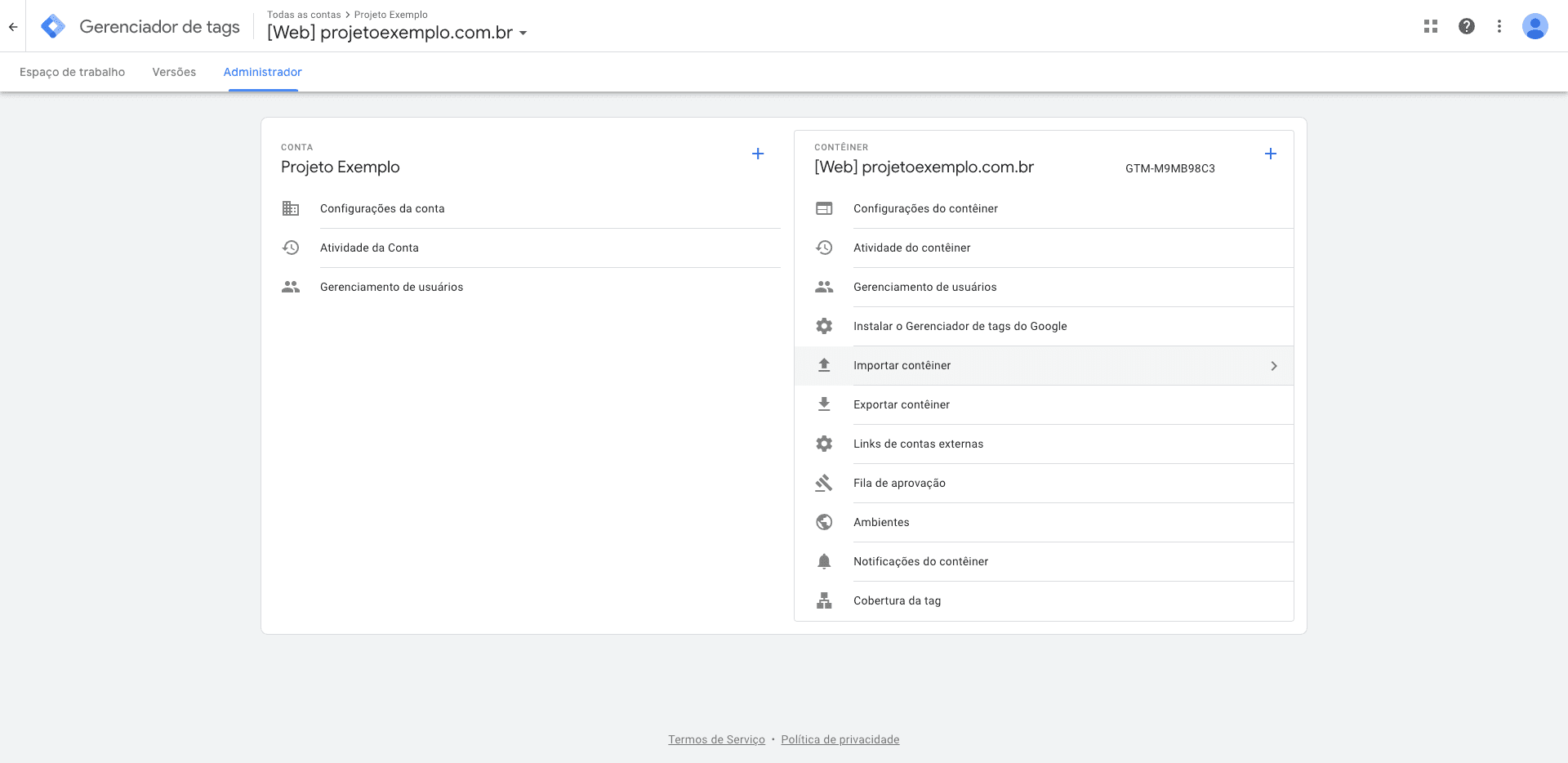
Task: Click the Gerenciador de tags title
Action: point(160,27)
